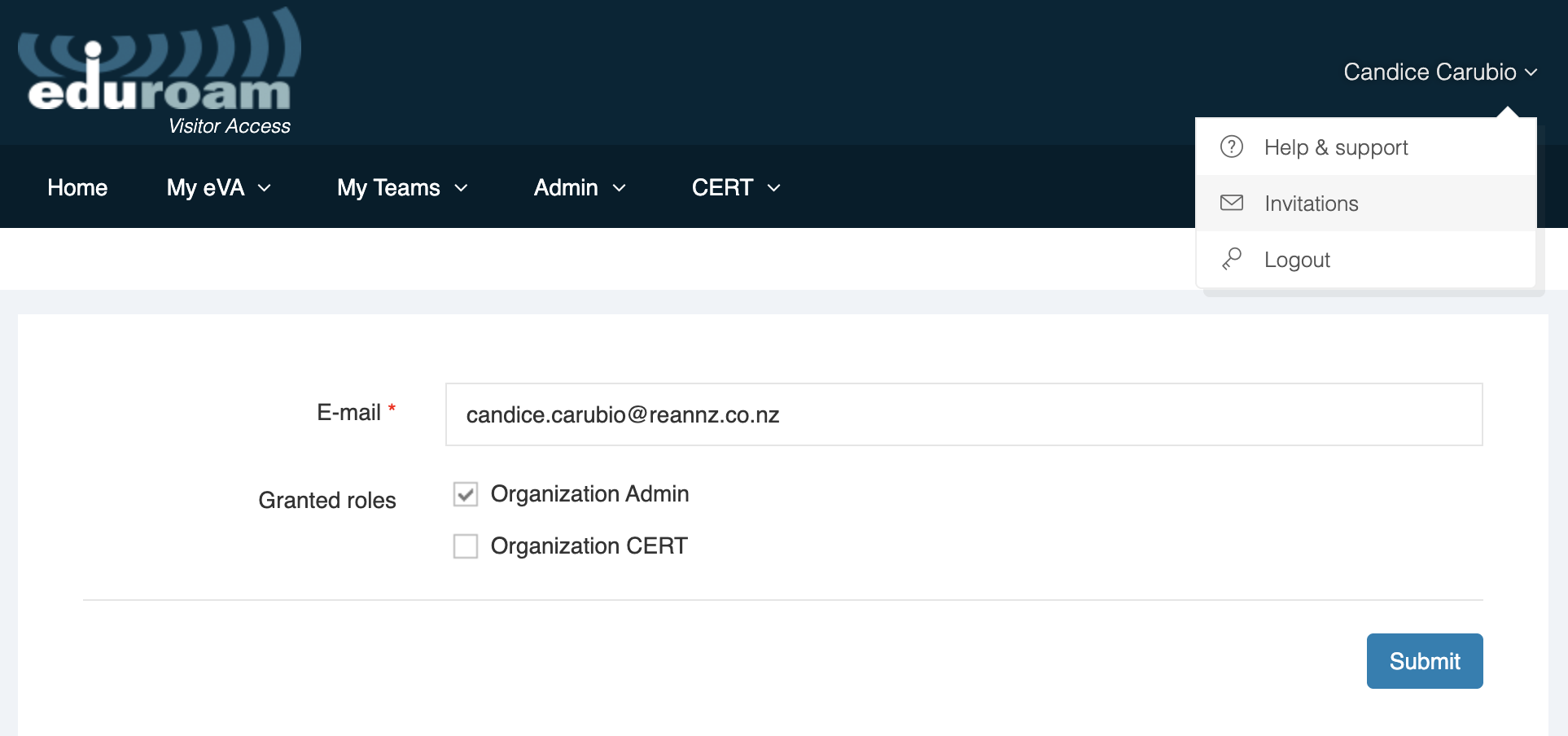Click the Submit button
Viewport: 1568px width, 736px height.
pos(1425,661)
